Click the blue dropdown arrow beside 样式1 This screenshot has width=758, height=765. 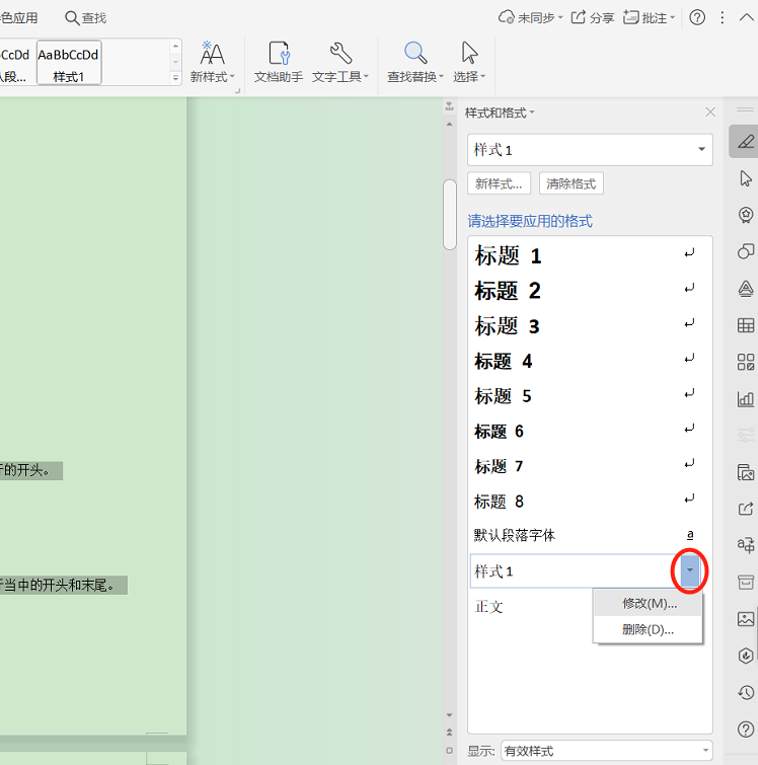click(x=689, y=570)
